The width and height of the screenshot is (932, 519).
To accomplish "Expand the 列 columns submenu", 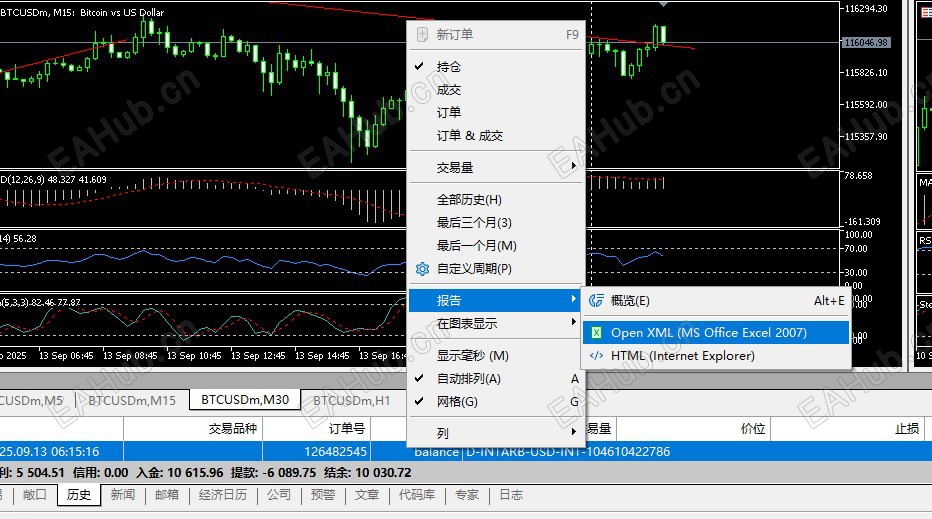I will [497, 433].
